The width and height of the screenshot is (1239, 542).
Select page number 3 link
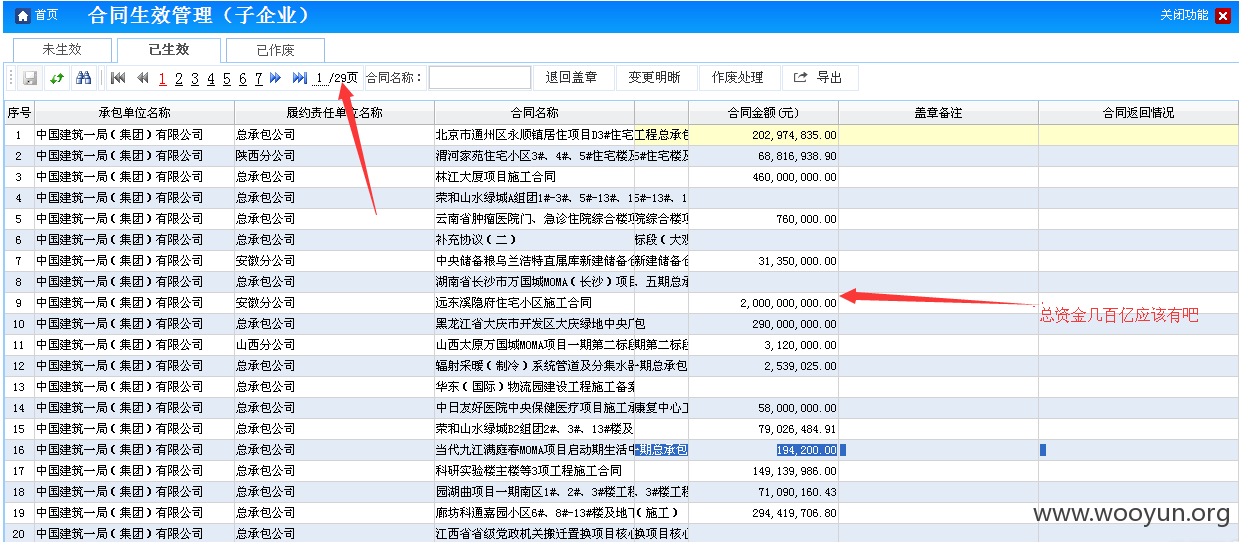pyautogui.click(x=195, y=78)
